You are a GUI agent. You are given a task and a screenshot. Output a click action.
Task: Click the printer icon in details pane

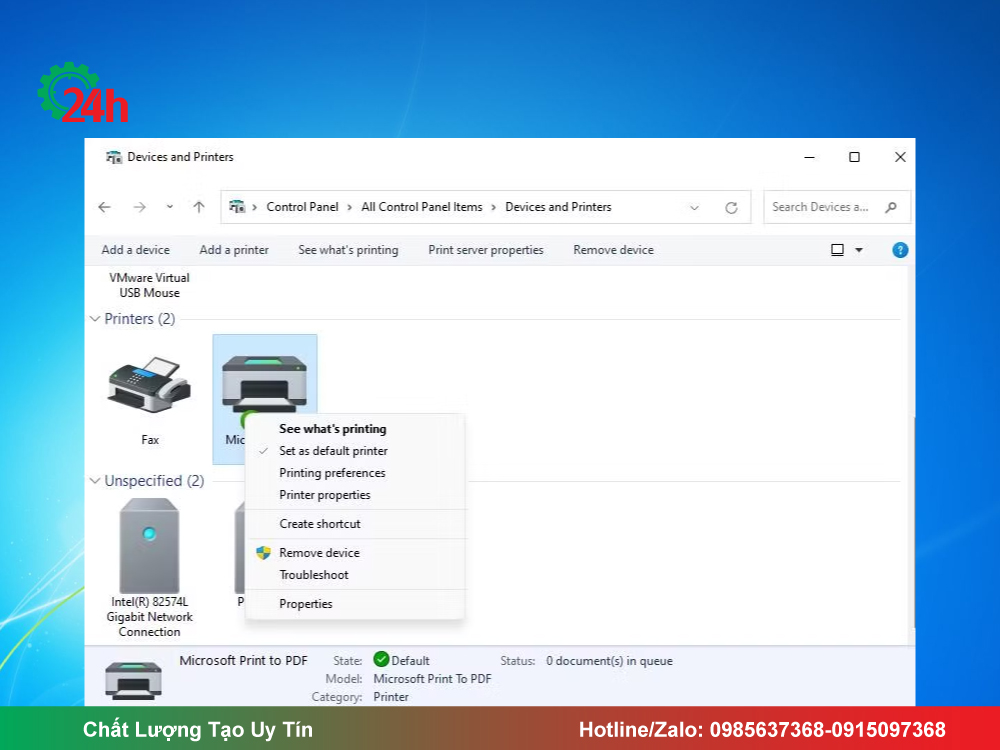133,680
